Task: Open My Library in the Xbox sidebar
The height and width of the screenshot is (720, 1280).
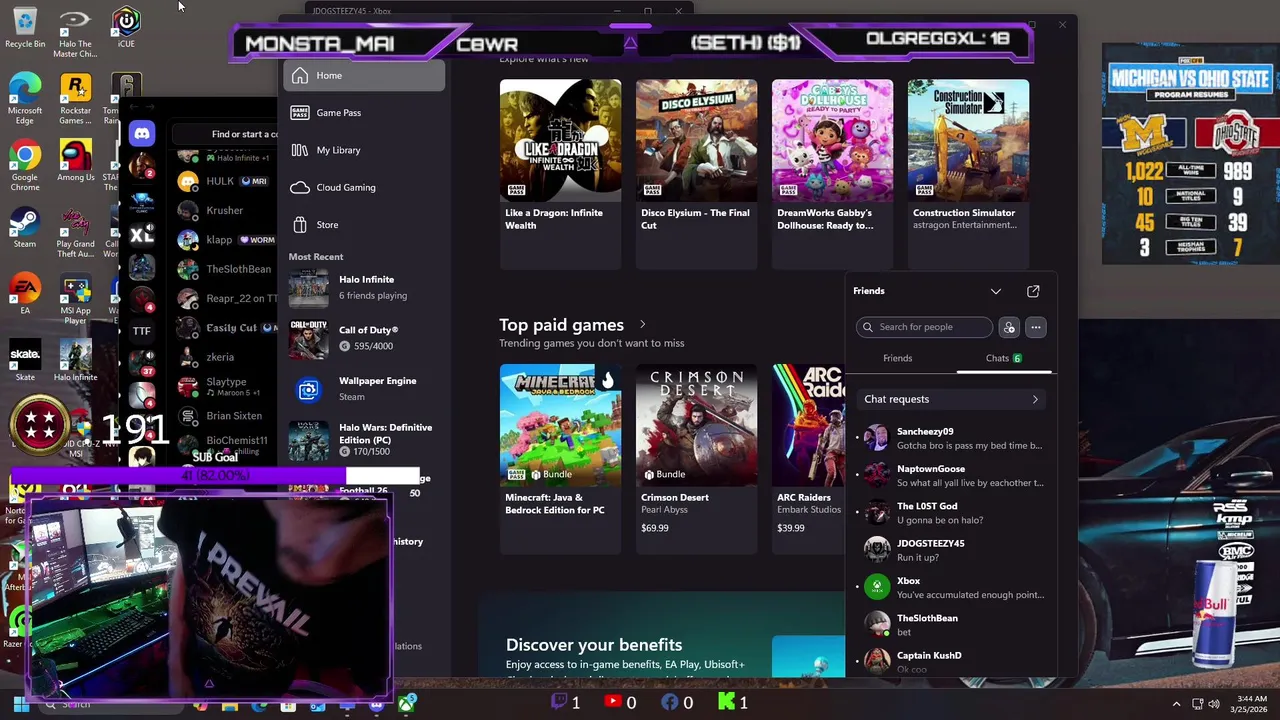Action: [x=364, y=150]
